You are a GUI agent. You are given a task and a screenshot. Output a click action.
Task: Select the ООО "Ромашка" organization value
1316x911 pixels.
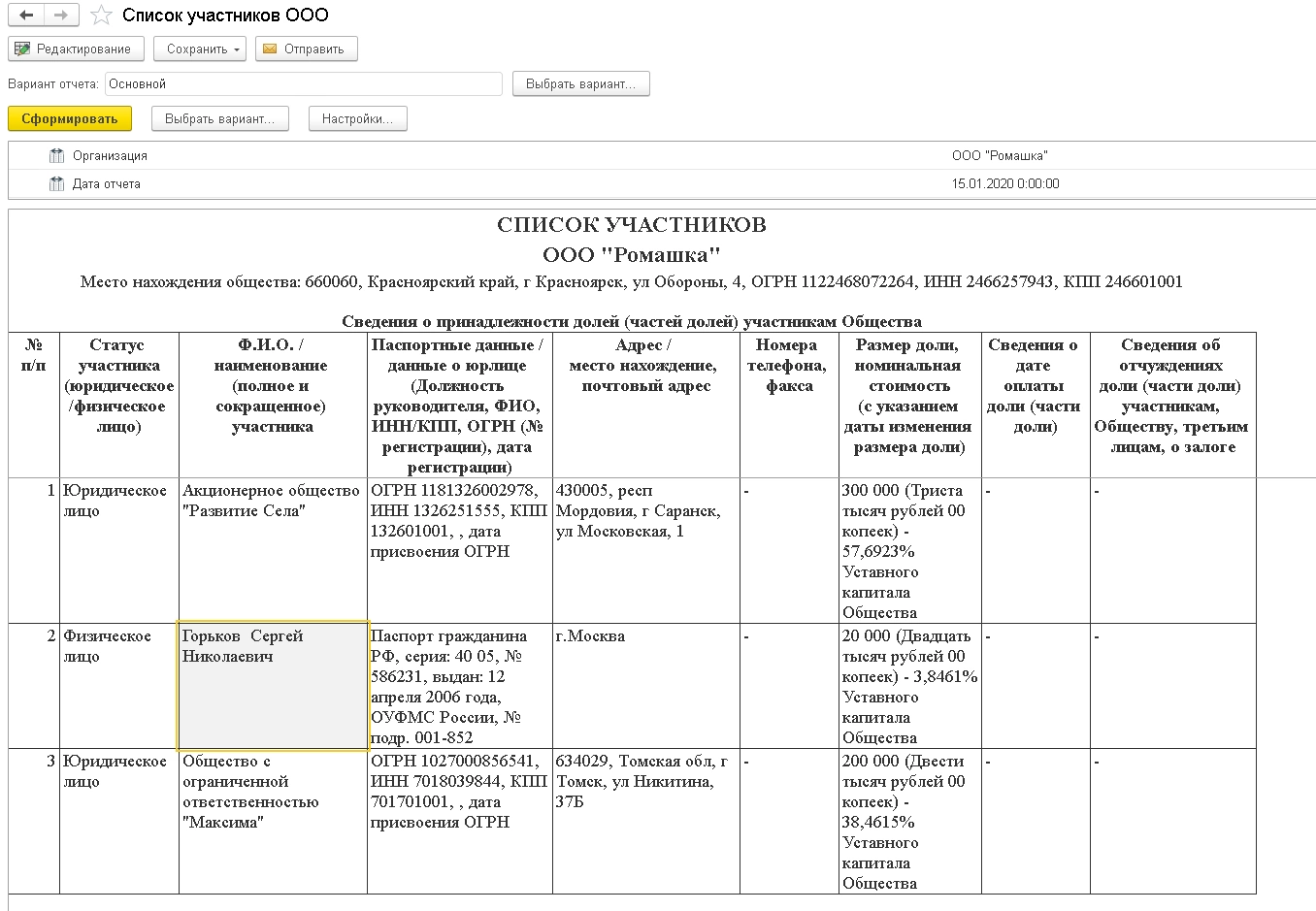[1000, 155]
